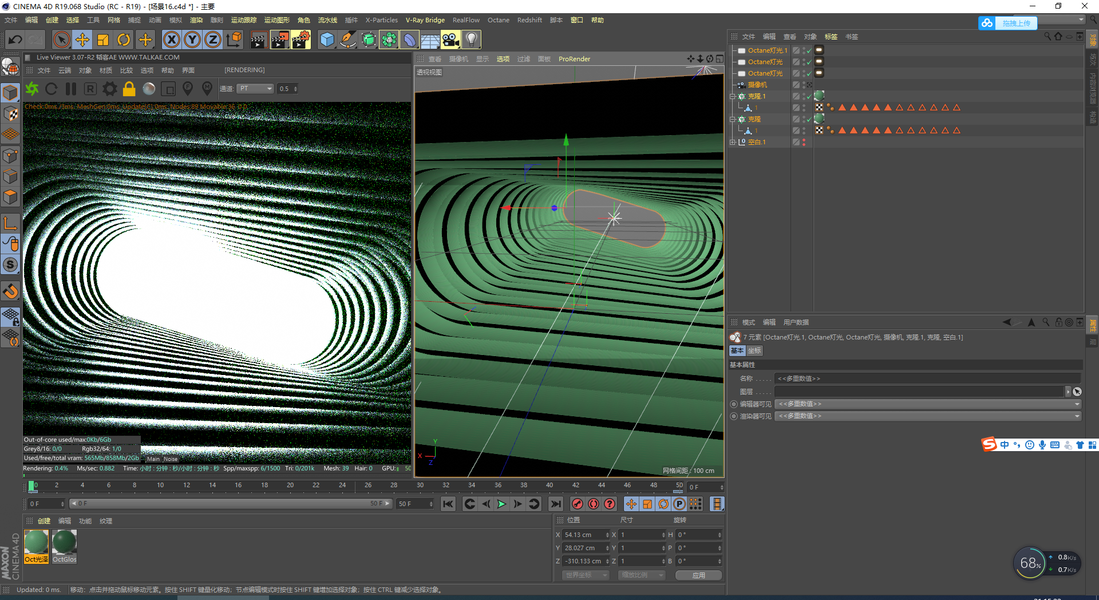Toggle enable checkmark of 克隆.1

(x=809, y=96)
